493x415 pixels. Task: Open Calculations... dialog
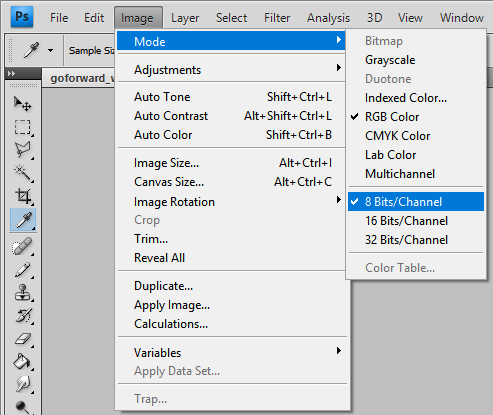click(x=231, y=324)
